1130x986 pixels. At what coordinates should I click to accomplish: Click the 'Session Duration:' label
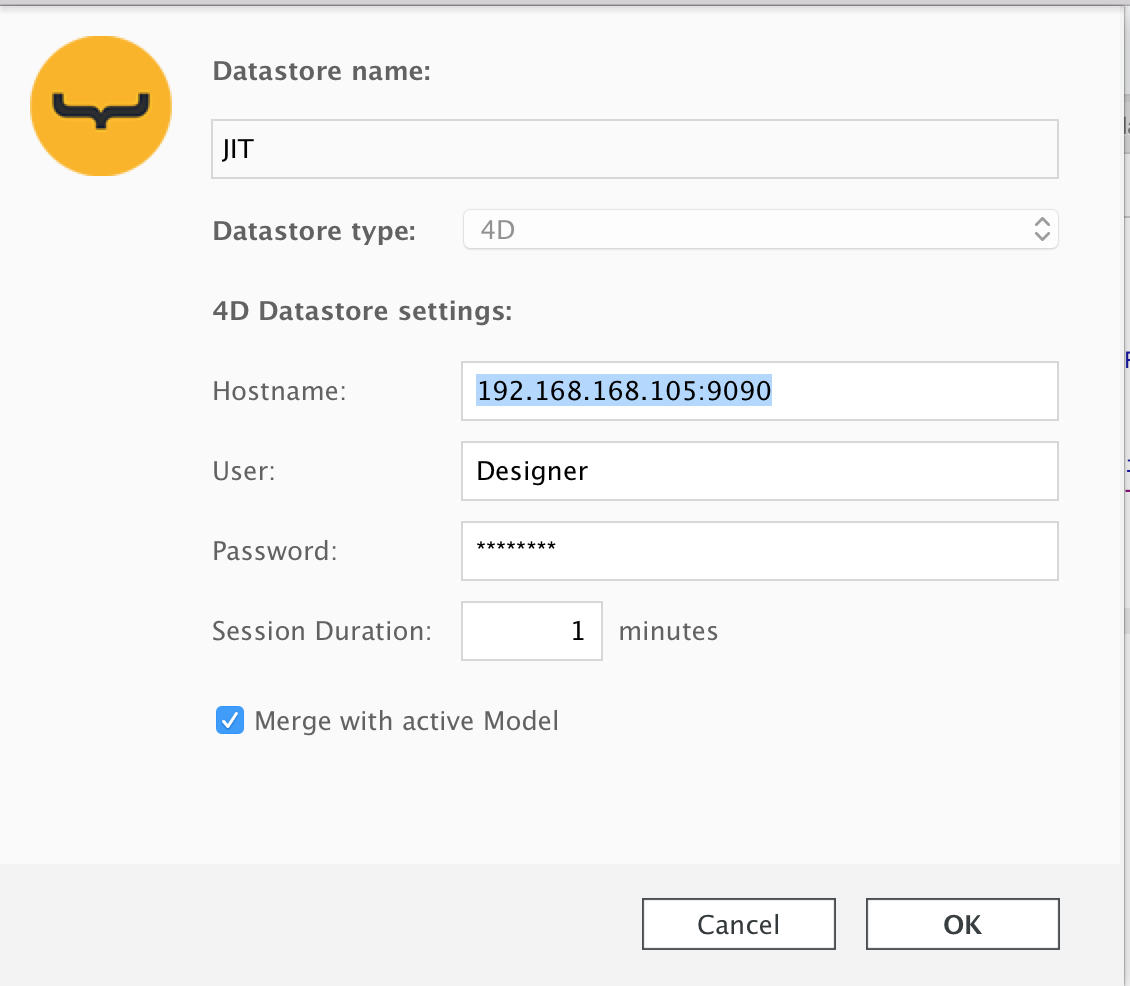(322, 631)
